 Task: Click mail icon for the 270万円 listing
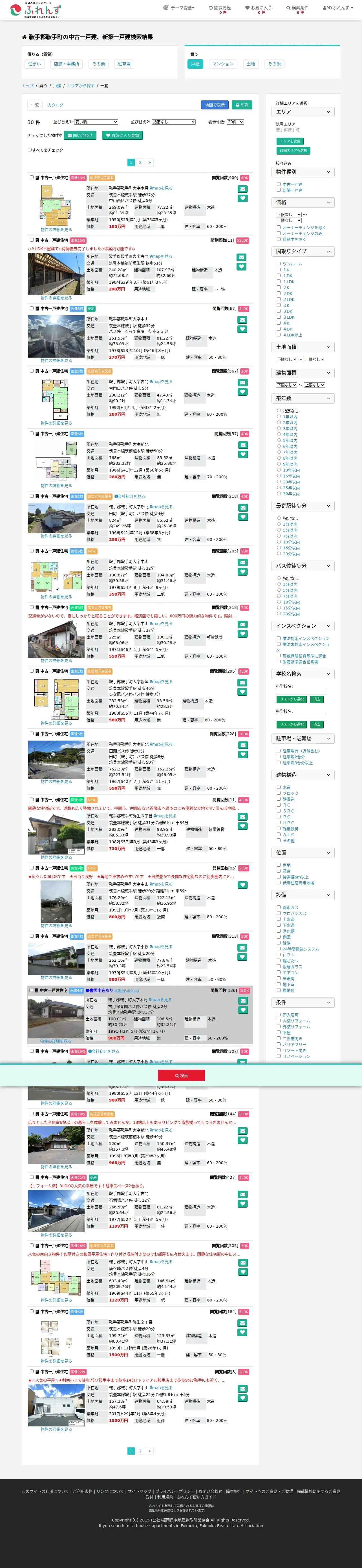pyautogui.click(x=242, y=320)
